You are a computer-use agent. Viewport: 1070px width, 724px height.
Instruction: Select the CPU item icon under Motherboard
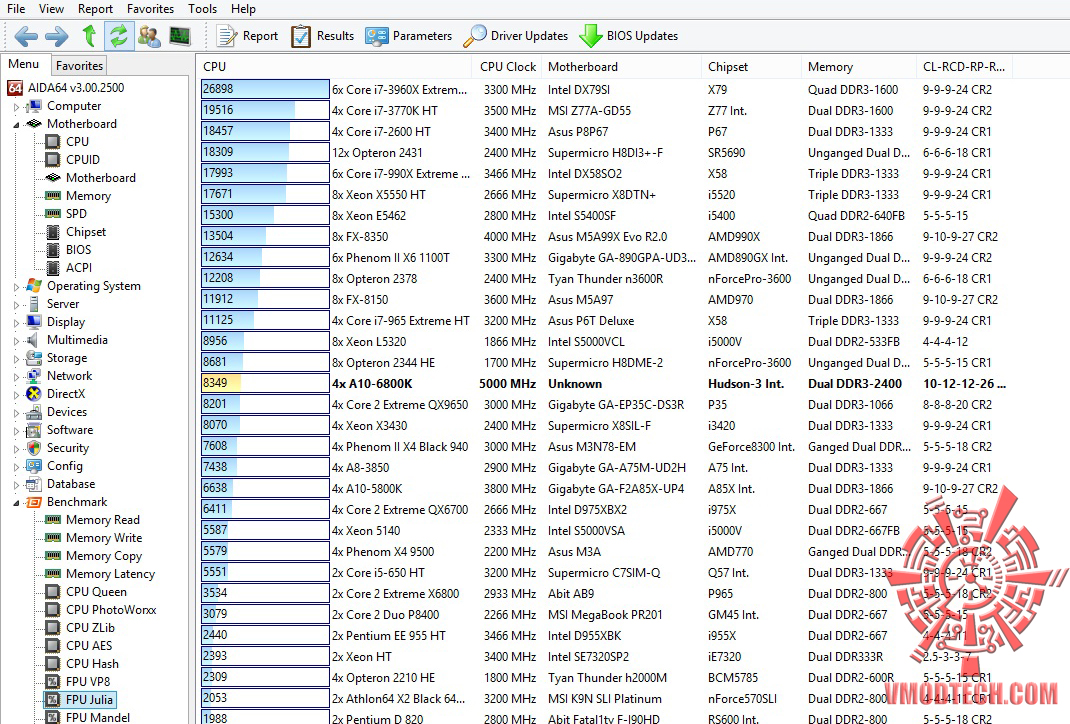click(53, 141)
